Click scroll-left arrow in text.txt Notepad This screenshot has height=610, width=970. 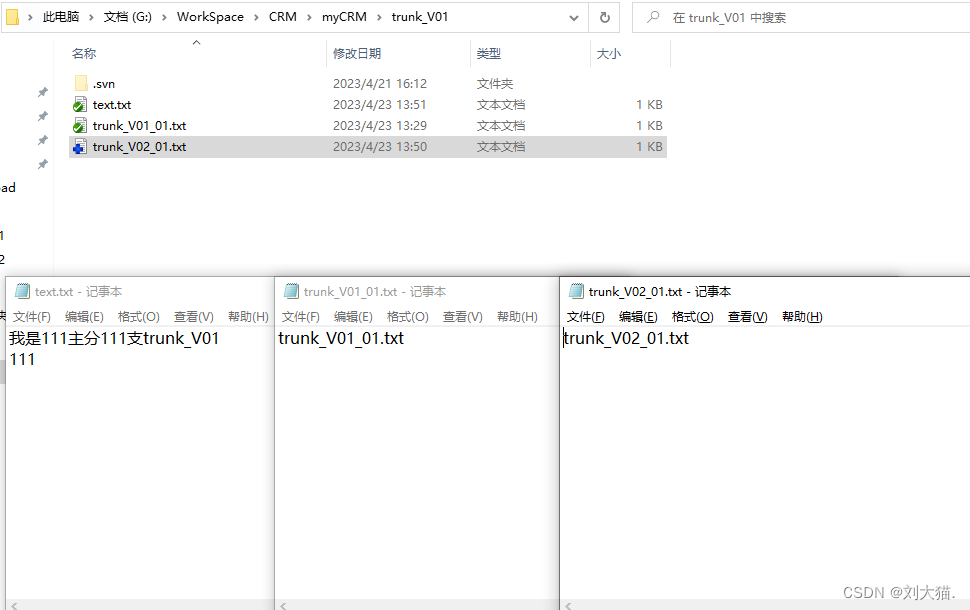pos(14,605)
